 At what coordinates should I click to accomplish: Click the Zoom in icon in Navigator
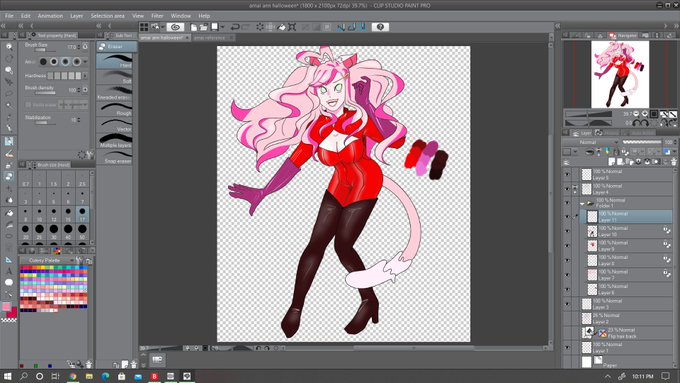[644, 114]
